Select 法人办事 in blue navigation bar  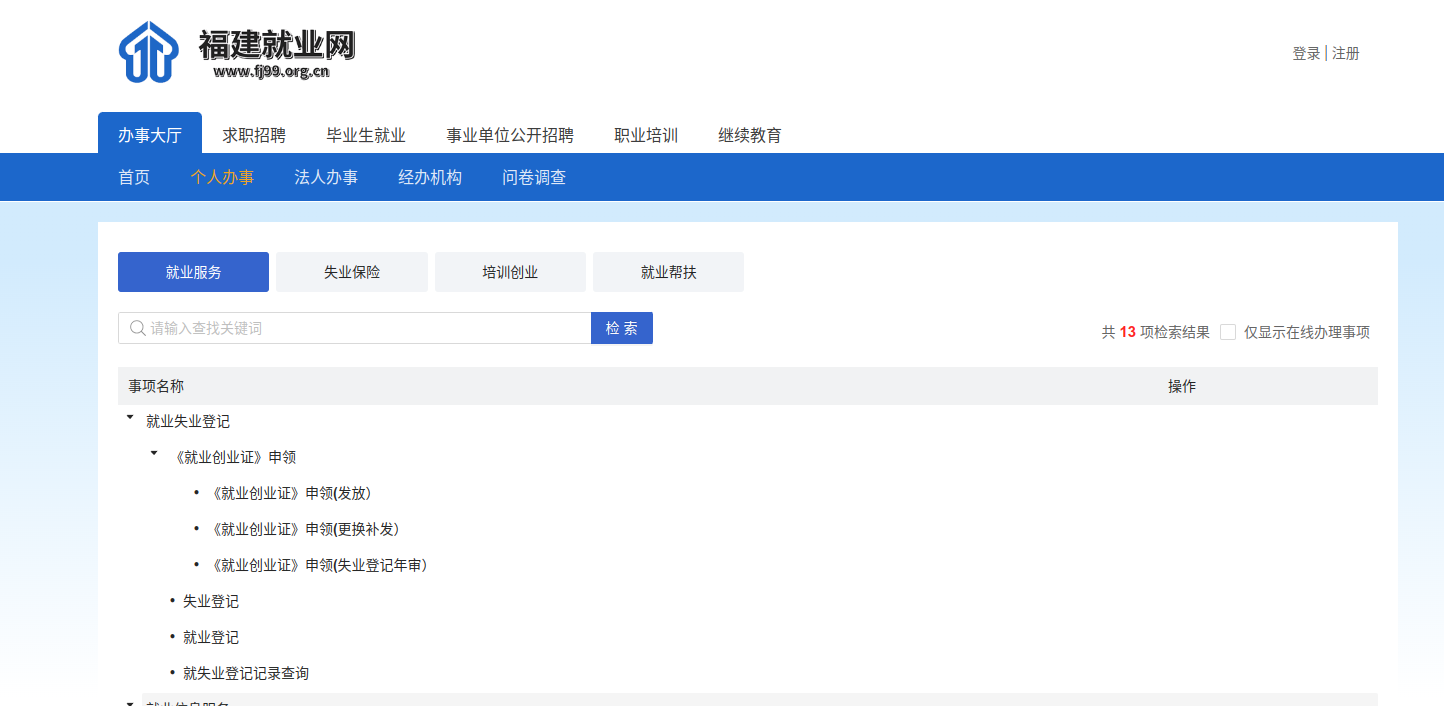(326, 177)
